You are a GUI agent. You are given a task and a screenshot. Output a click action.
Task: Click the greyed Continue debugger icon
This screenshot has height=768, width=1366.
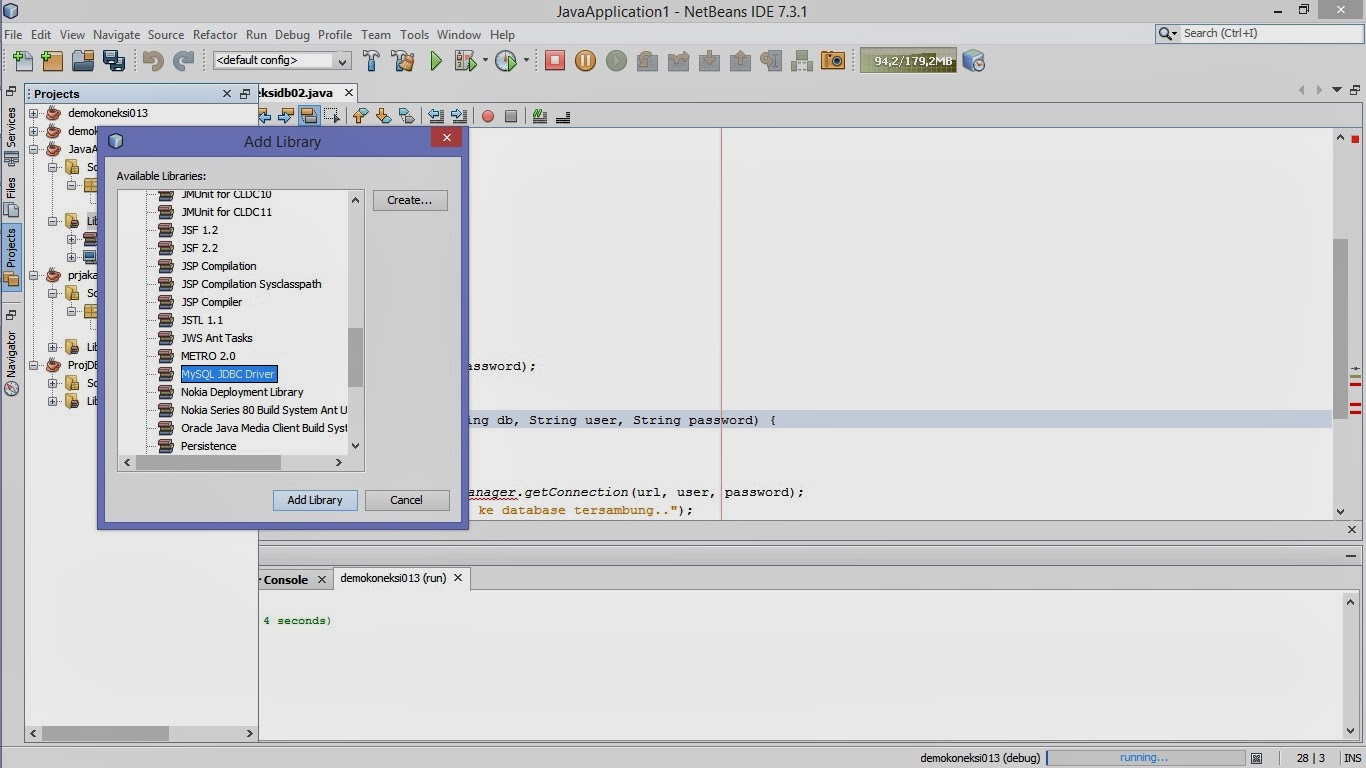pyautogui.click(x=617, y=61)
